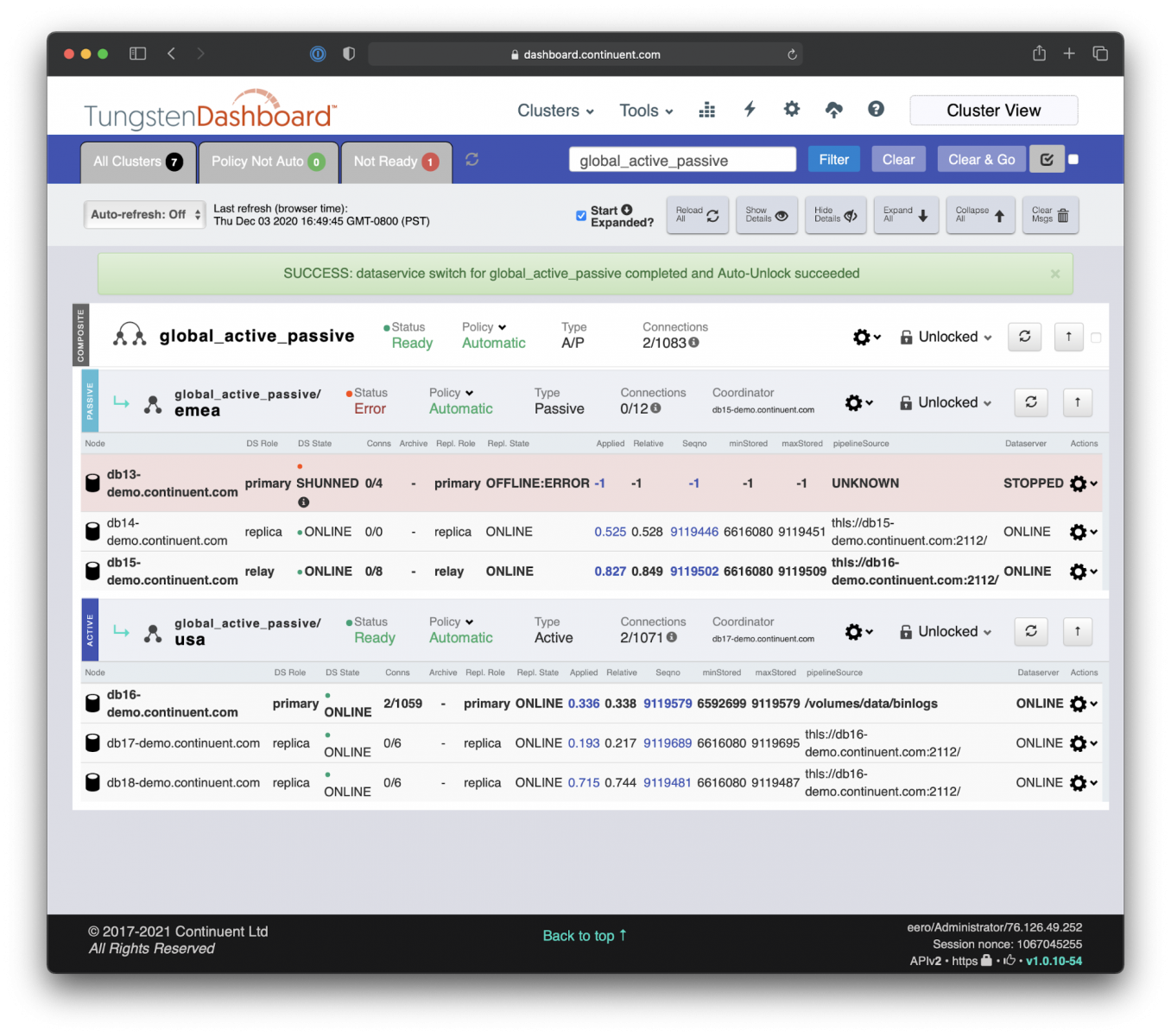Refresh the emea cluster row
Image resolution: width=1171 pixels, height=1036 pixels.
1030,402
